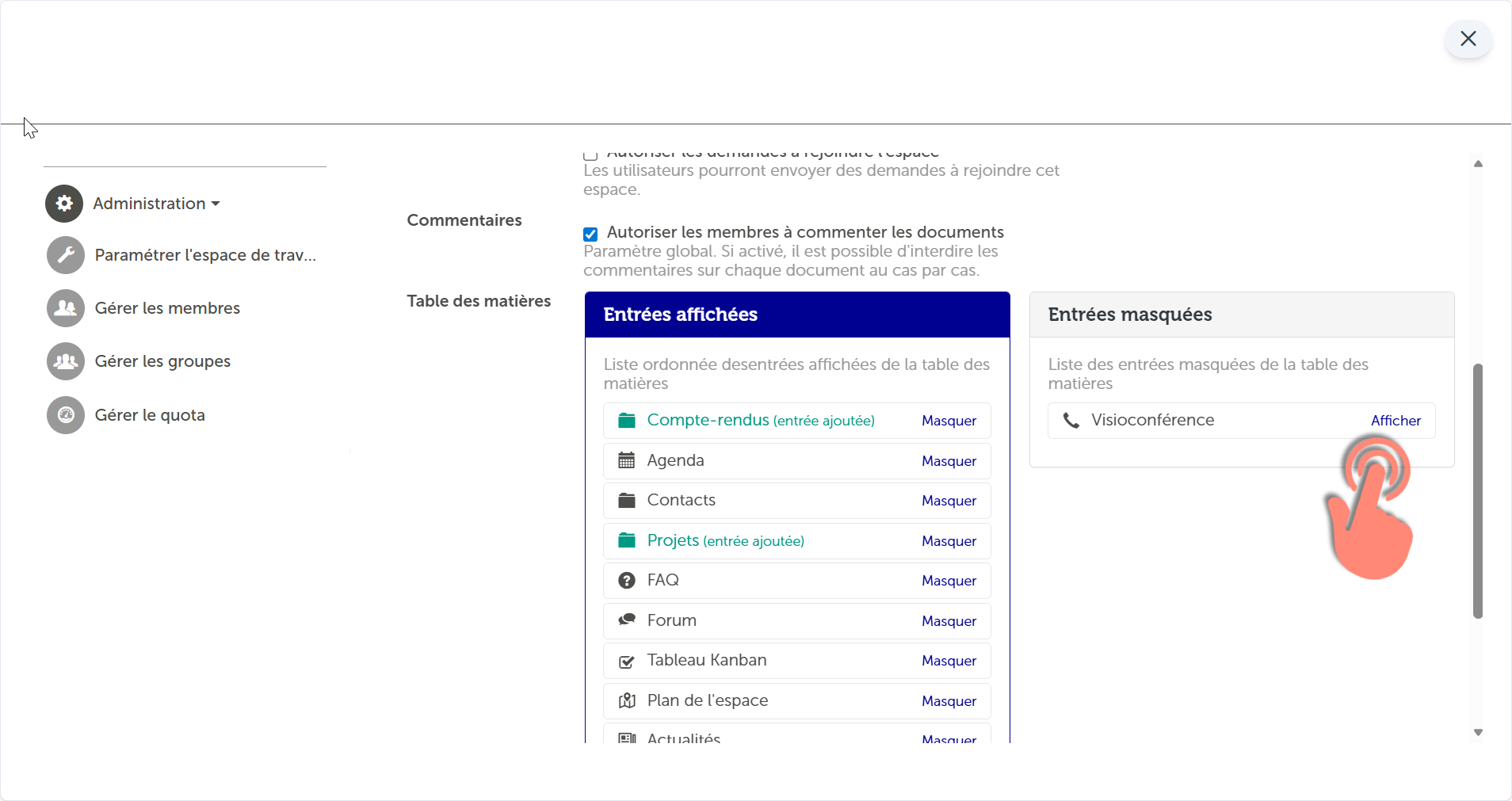Image resolution: width=1512 pixels, height=801 pixels.
Task: Hide the Agenda entry with Masquer
Action: (x=949, y=461)
